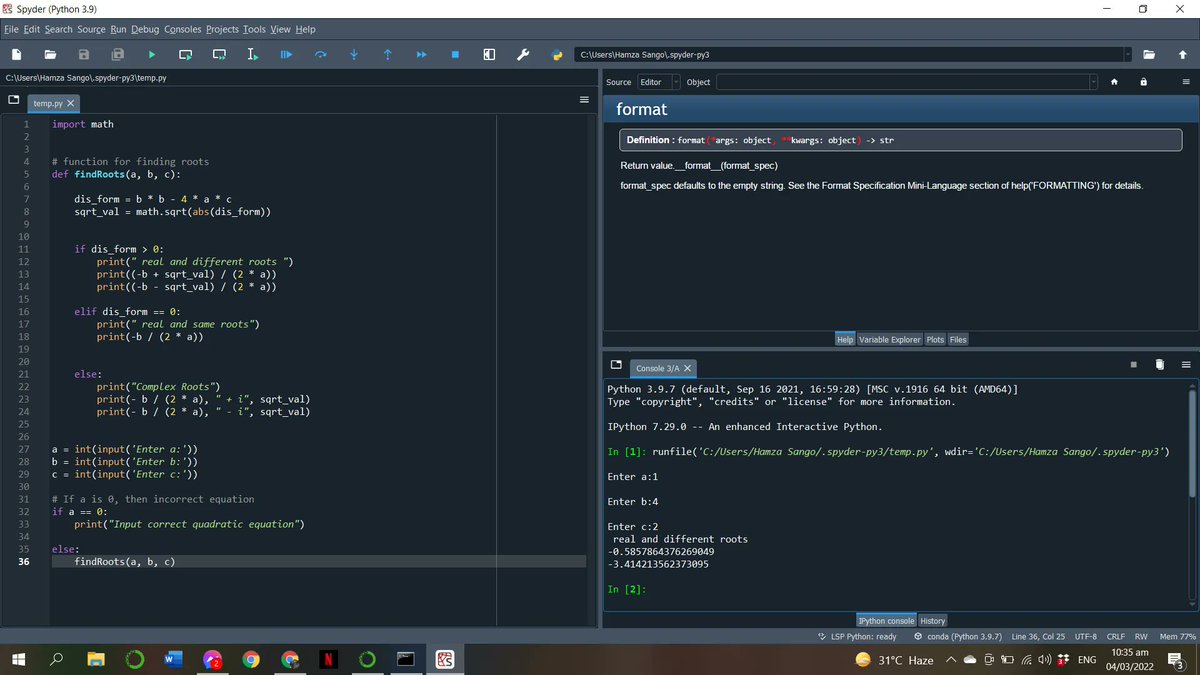Toggle the Help pane lock icon
The image size is (1200, 675).
click(x=1144, y=82)
